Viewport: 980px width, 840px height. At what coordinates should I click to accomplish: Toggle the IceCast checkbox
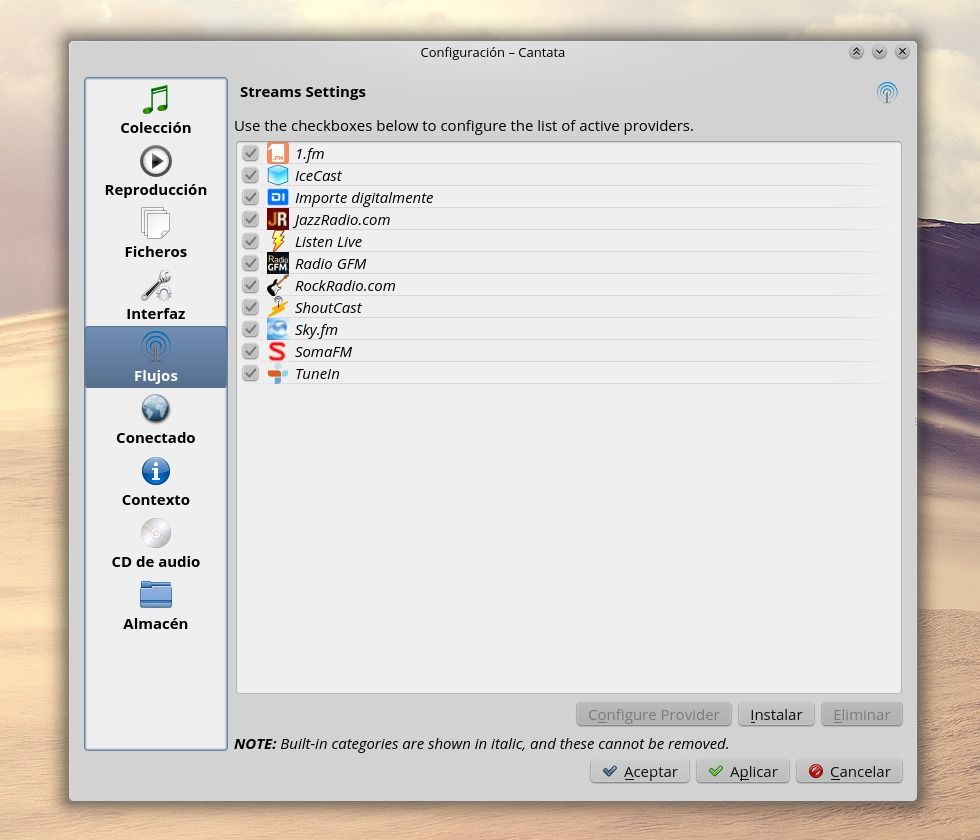(x=250, y=175)
